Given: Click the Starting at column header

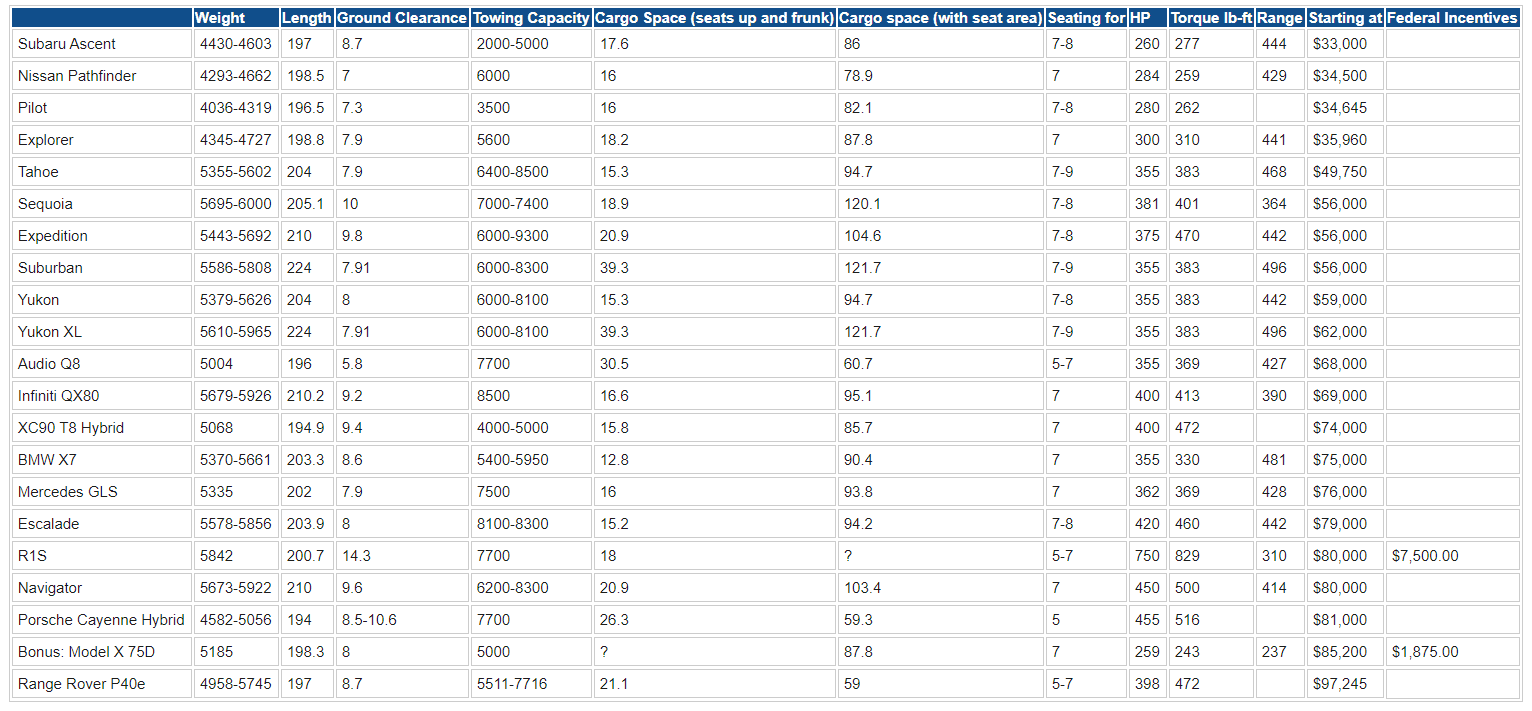Looking at the screenshot, I should [x=1345, y=18].
